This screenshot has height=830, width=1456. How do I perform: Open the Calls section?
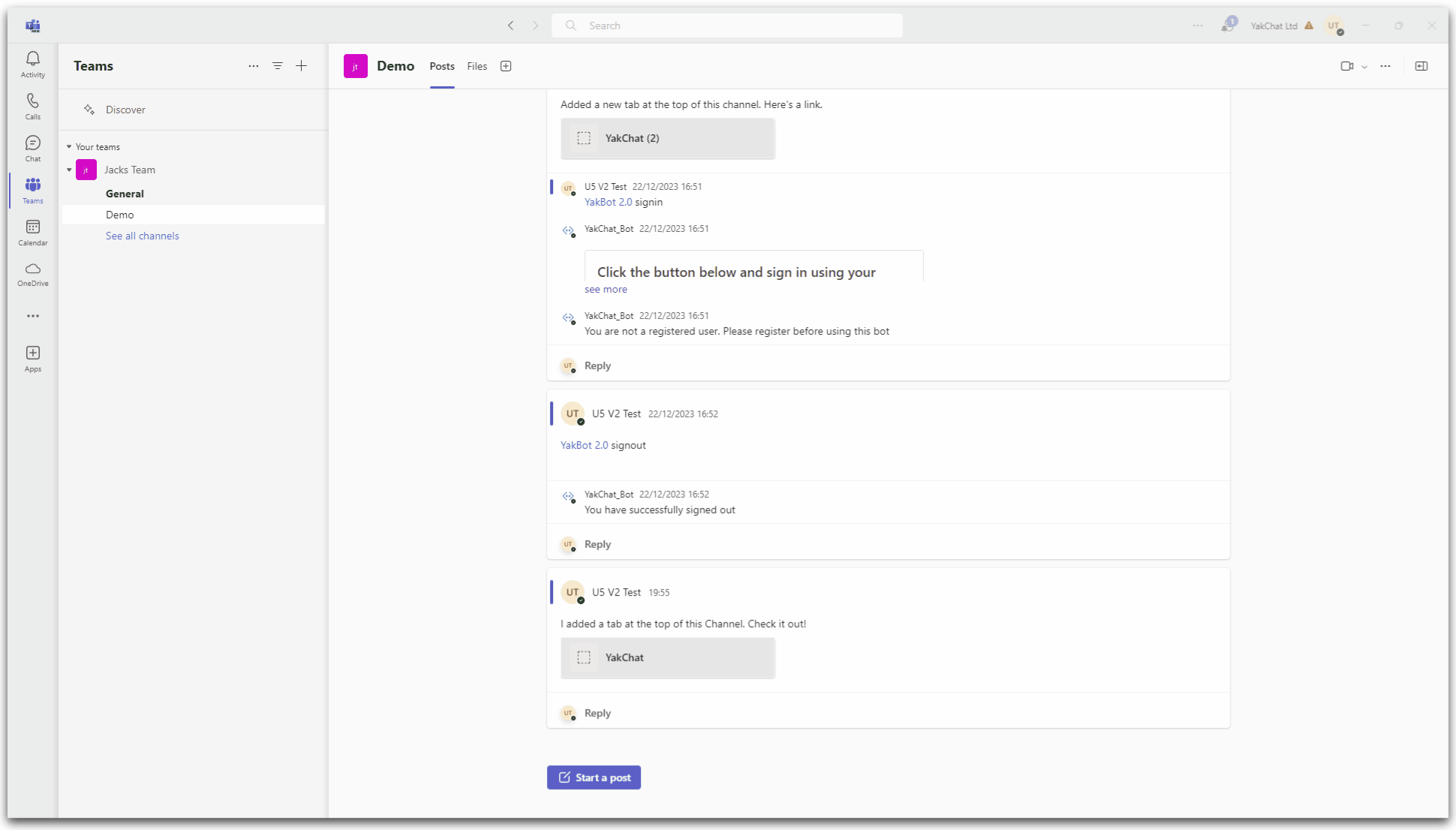[33, 107]
